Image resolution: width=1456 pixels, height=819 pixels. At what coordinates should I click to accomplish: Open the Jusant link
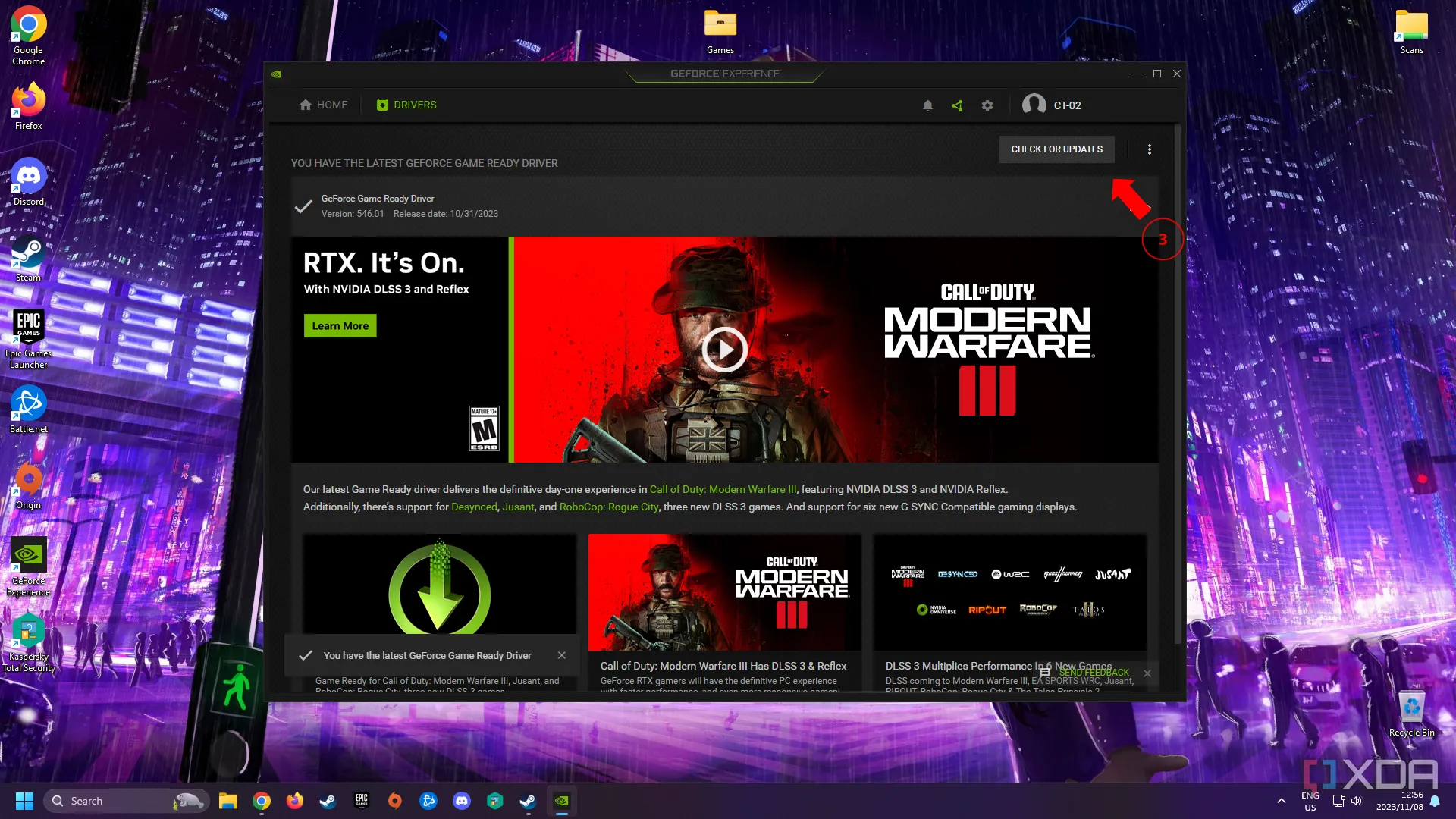(518, 507)
